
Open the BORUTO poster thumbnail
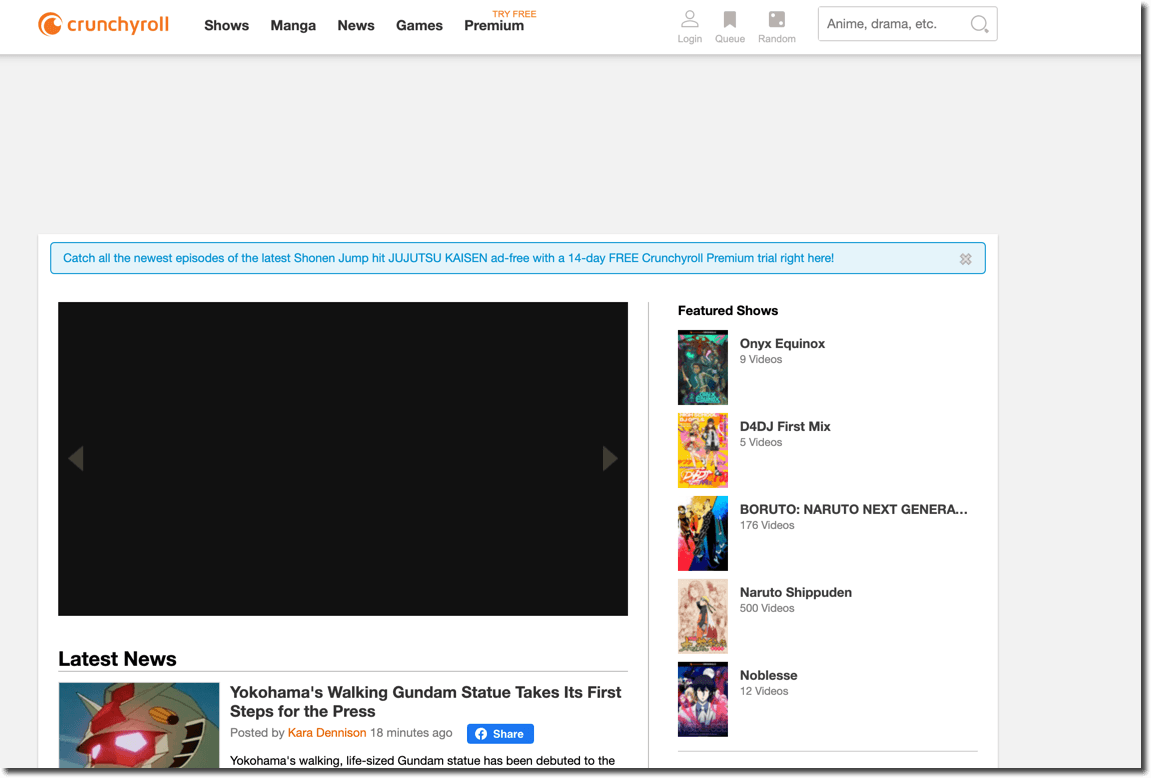coord(702,534)
